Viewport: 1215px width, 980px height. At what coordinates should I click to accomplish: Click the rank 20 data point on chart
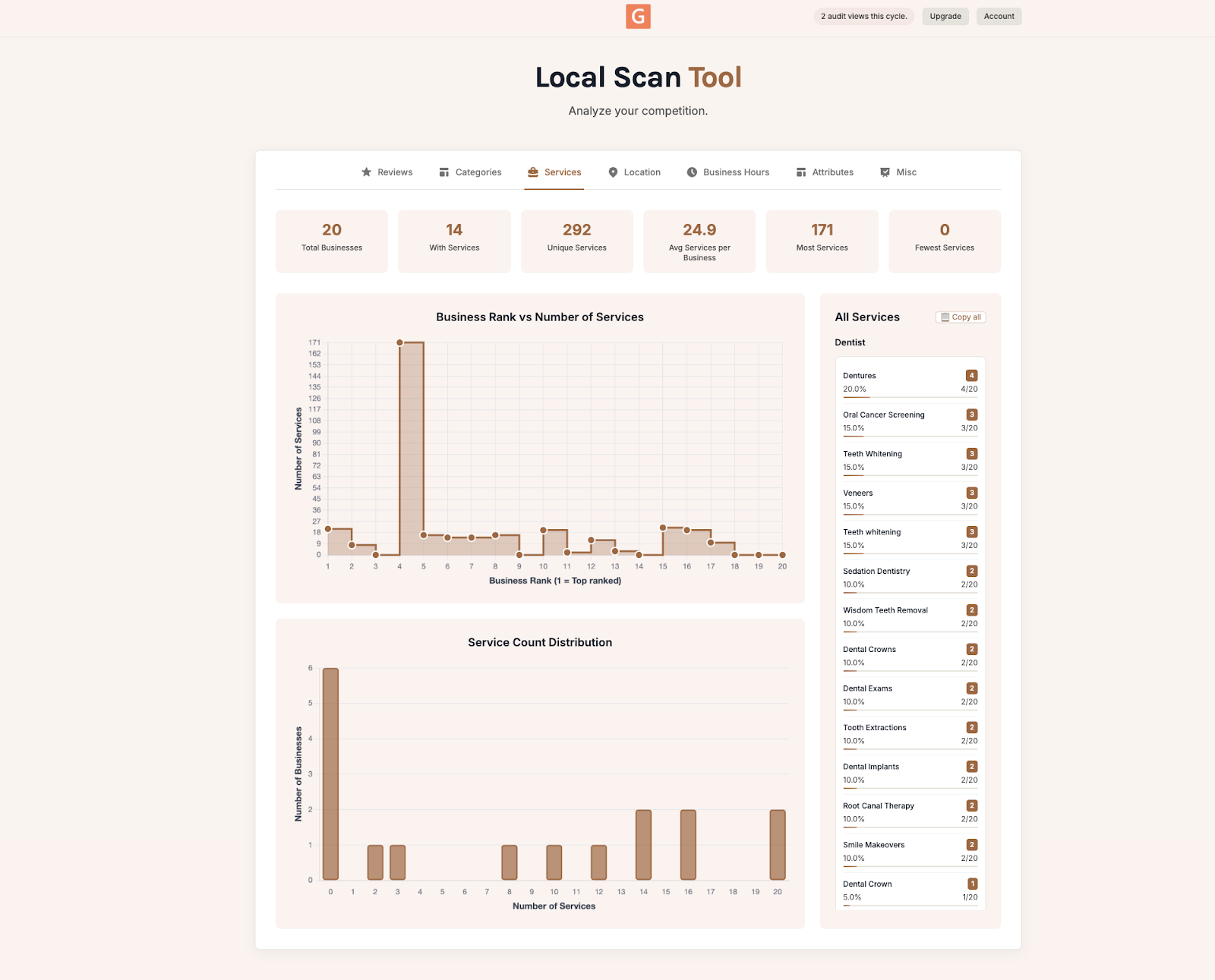[782, 555]
